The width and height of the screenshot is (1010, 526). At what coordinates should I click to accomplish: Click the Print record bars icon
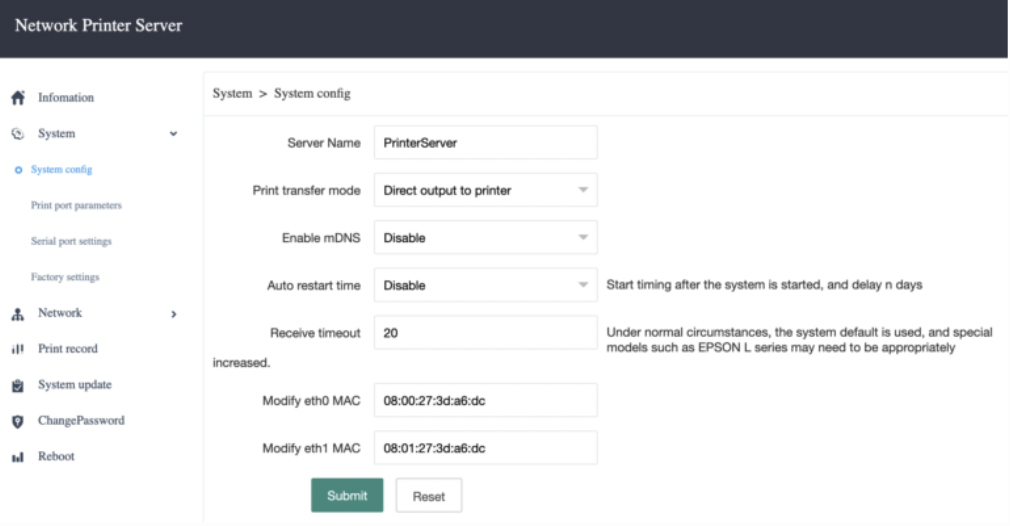17,349
